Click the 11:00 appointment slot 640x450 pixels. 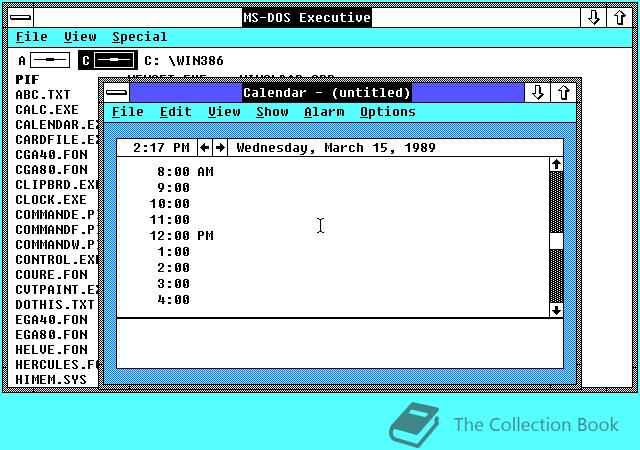coord(333,220)
